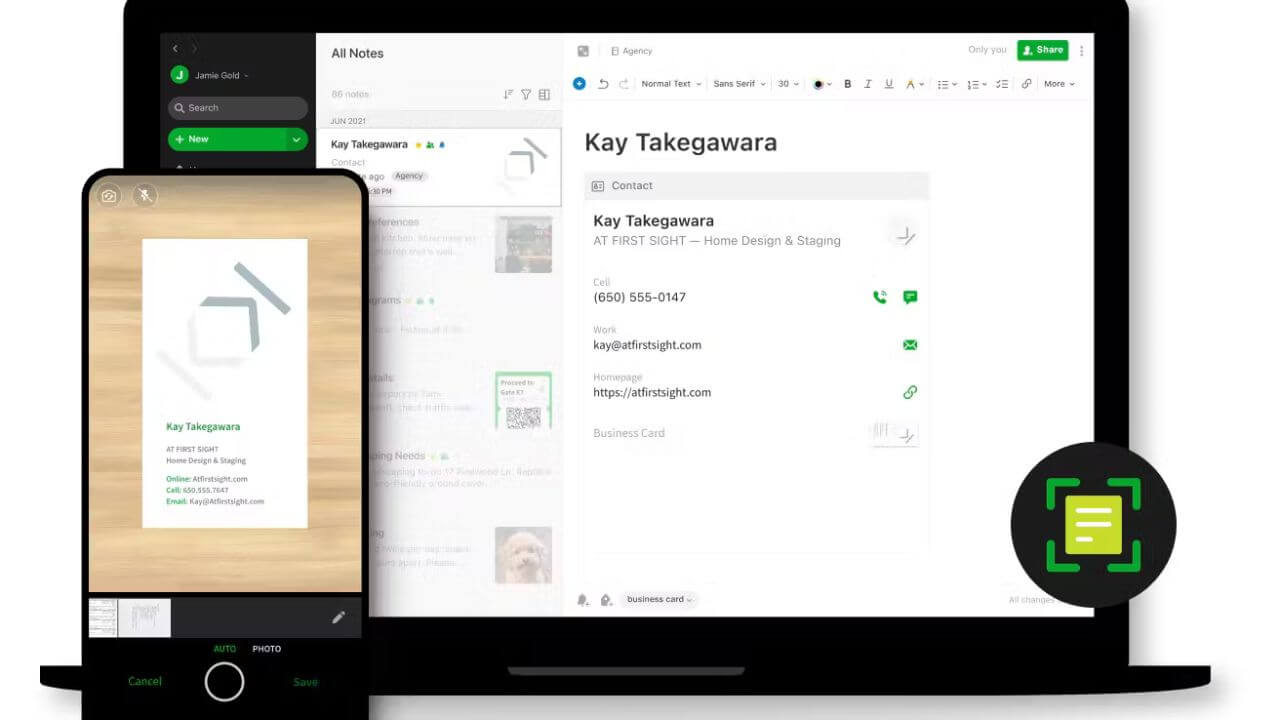The image size is (1280, 720).
Task: Insert a checklist from the toolbar
Action: coord(1001,84)
